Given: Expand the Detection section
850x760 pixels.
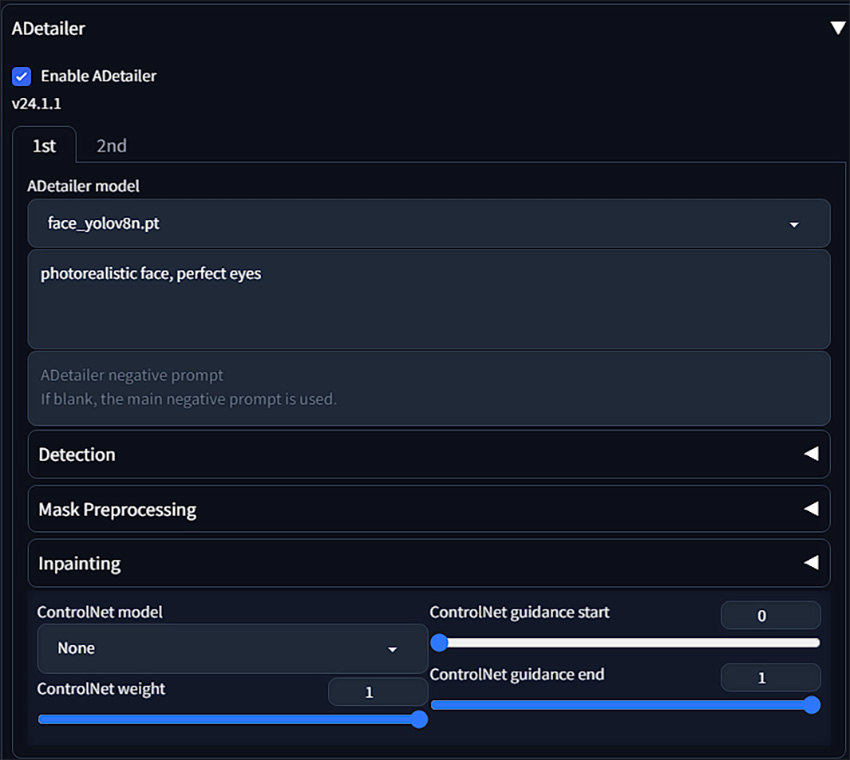Looking at the screenshot, I should 429,454.
